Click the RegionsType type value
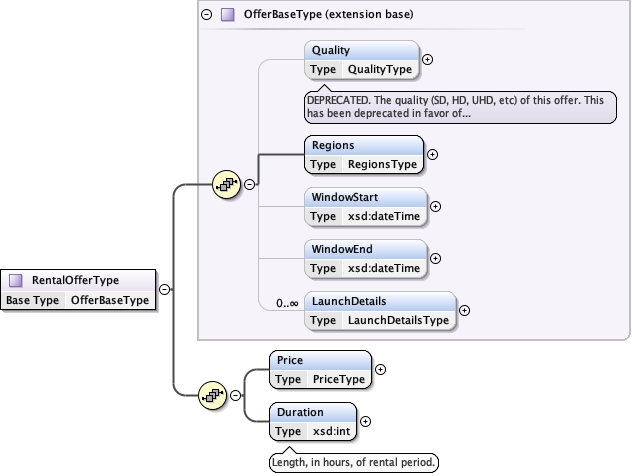The height and width of the screenshot is (476, 632). [x=382, y=164]
